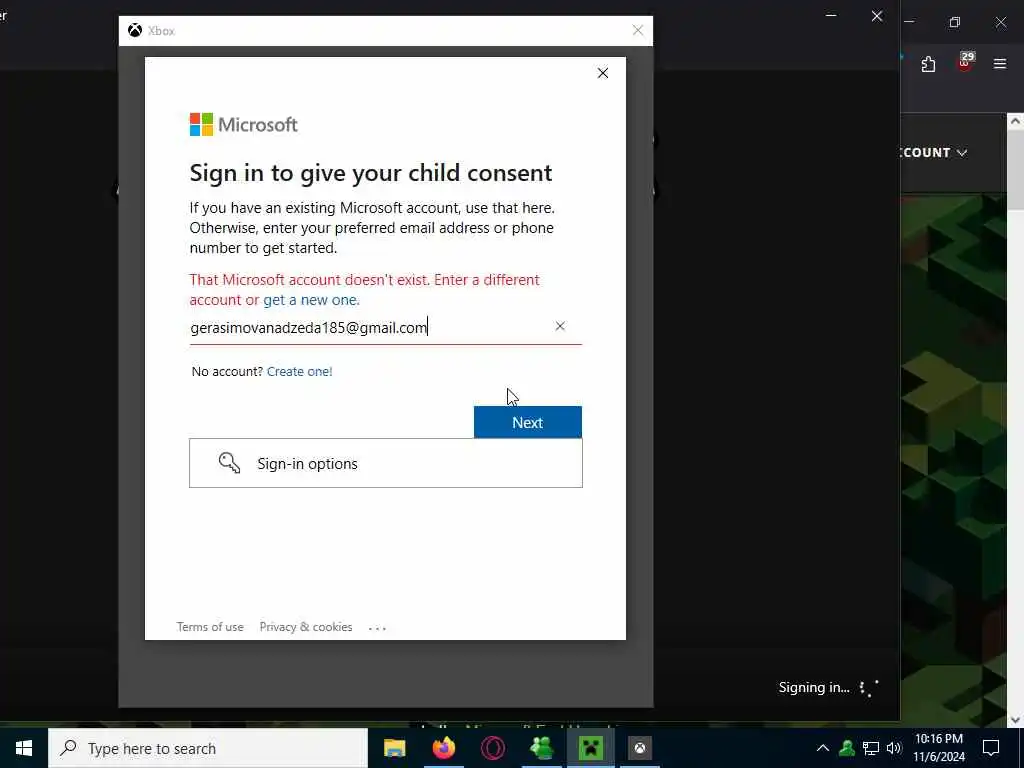Screen dimensions: 1024x768
Task: Open the volume tray icon
Action: point(893,748)
